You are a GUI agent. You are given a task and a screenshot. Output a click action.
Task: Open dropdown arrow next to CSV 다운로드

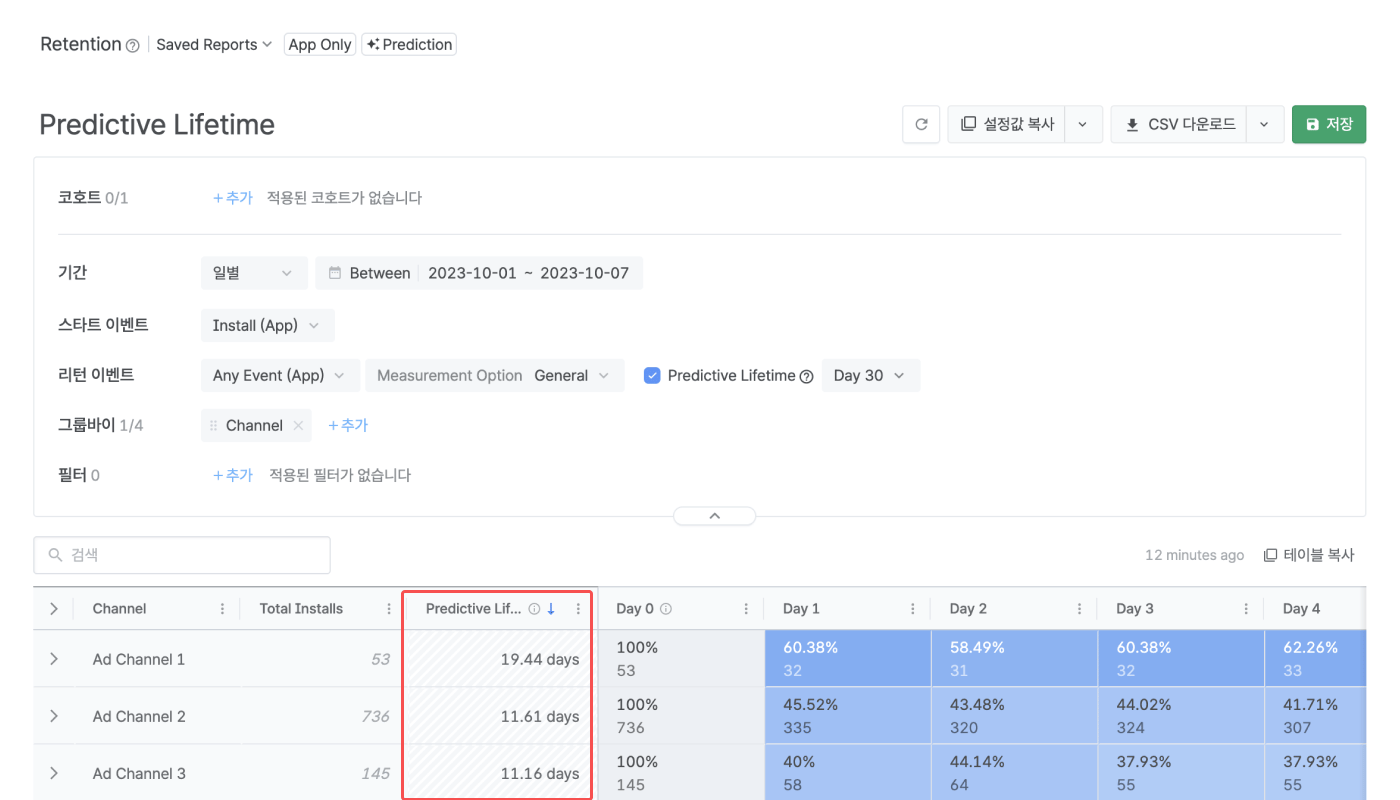(1265, 125)
